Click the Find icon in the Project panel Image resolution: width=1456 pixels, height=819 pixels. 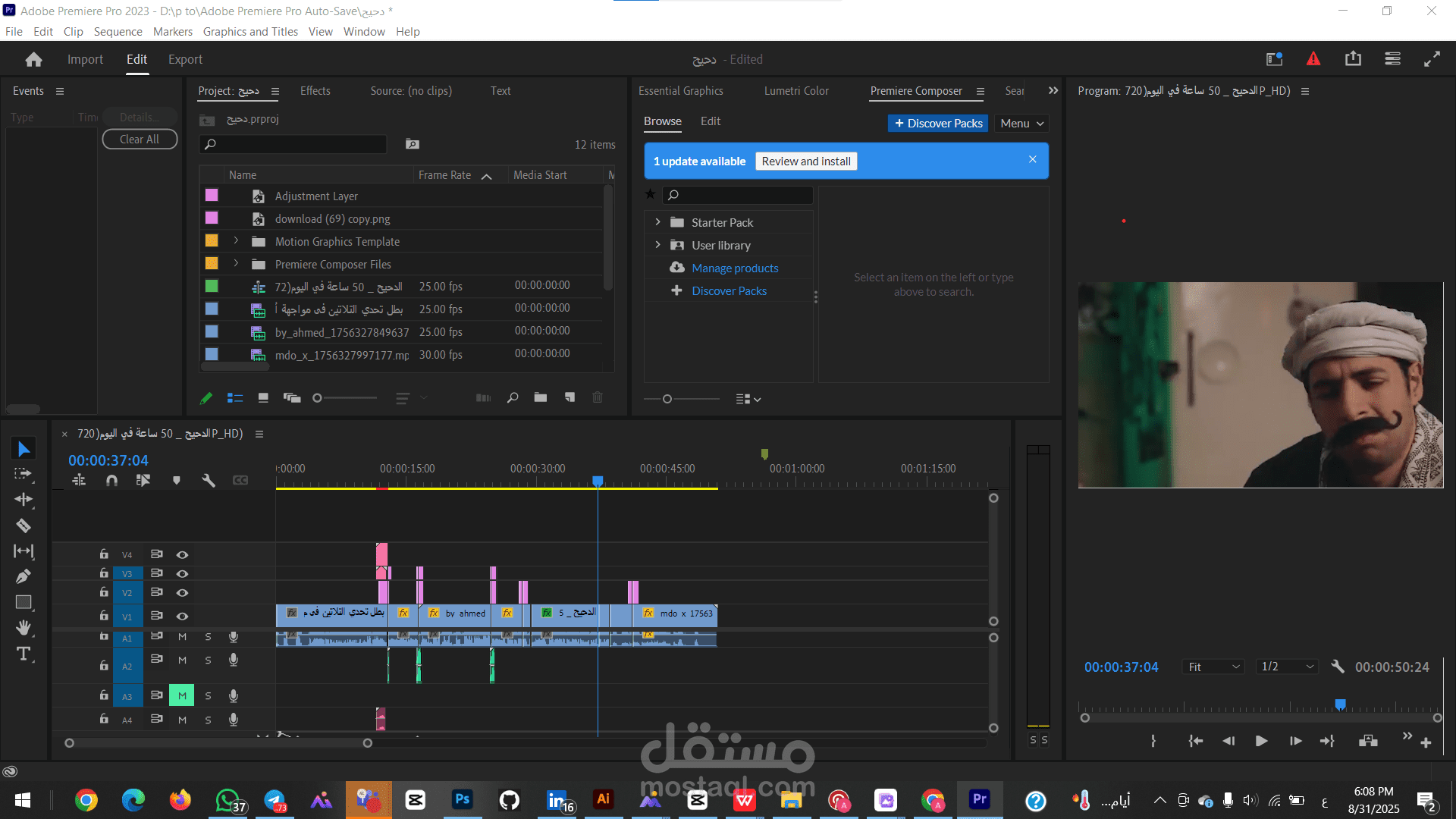[x=513, y=397]
